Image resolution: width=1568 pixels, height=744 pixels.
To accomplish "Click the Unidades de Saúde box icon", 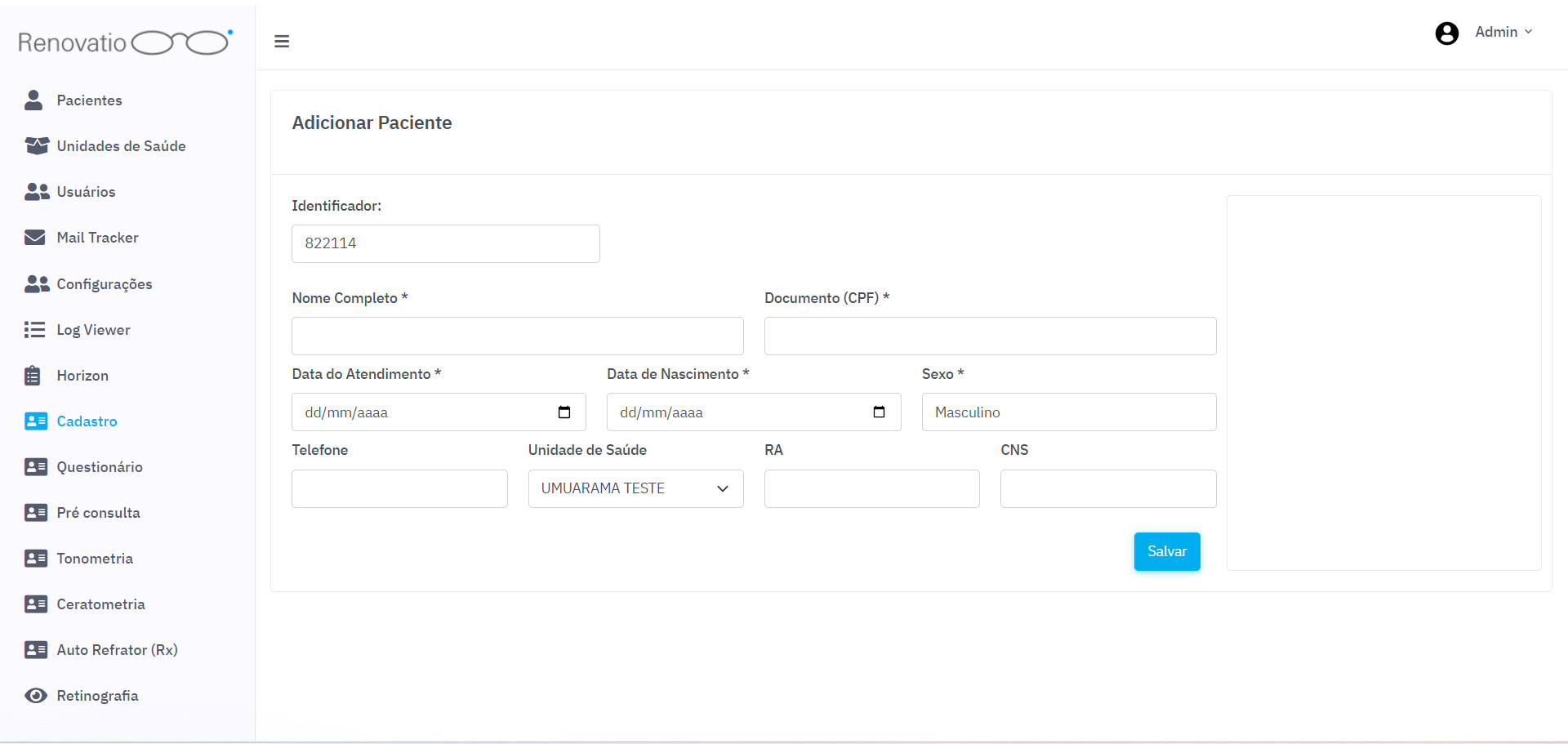I will click(37, 146).
